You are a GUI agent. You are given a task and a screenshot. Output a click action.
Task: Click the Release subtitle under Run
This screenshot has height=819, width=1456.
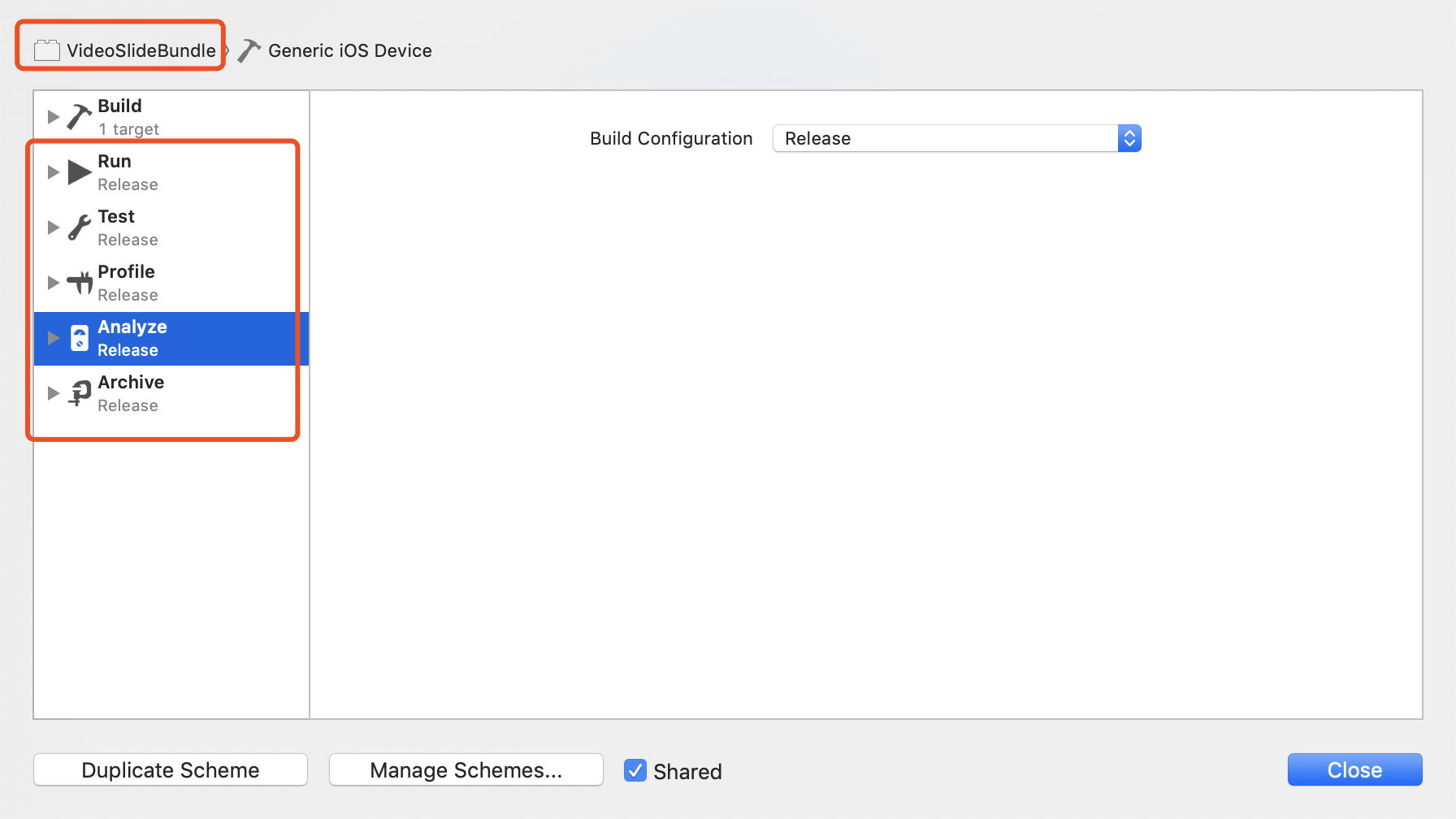pyautogui.click(x=128, y=184)
